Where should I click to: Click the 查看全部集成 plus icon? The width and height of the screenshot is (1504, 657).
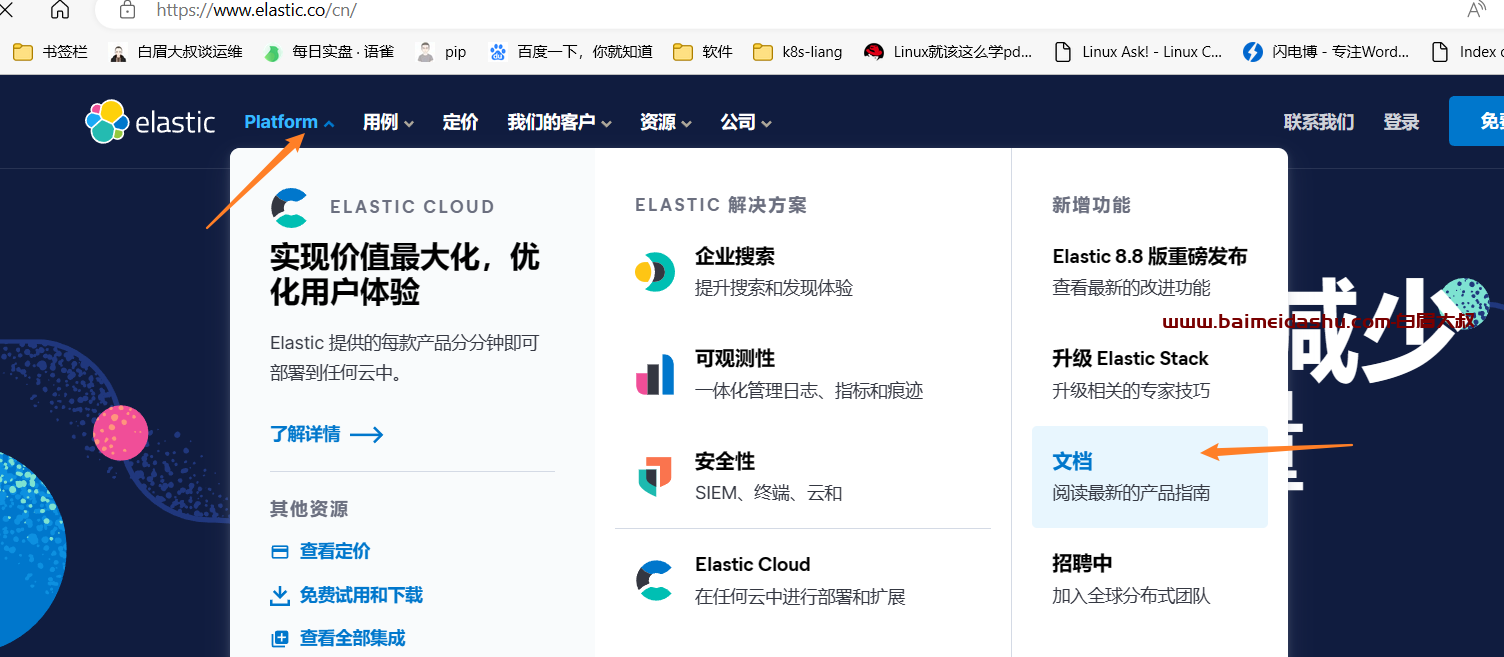coord(280,638)
